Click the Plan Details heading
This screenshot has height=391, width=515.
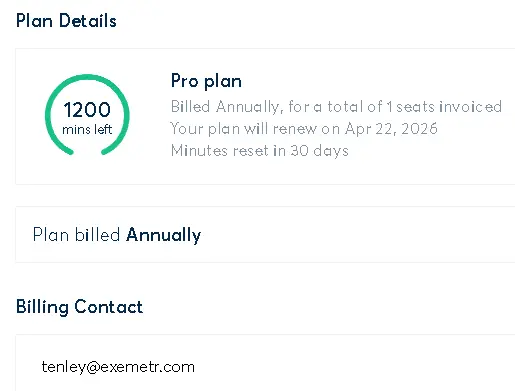point(66,21)
